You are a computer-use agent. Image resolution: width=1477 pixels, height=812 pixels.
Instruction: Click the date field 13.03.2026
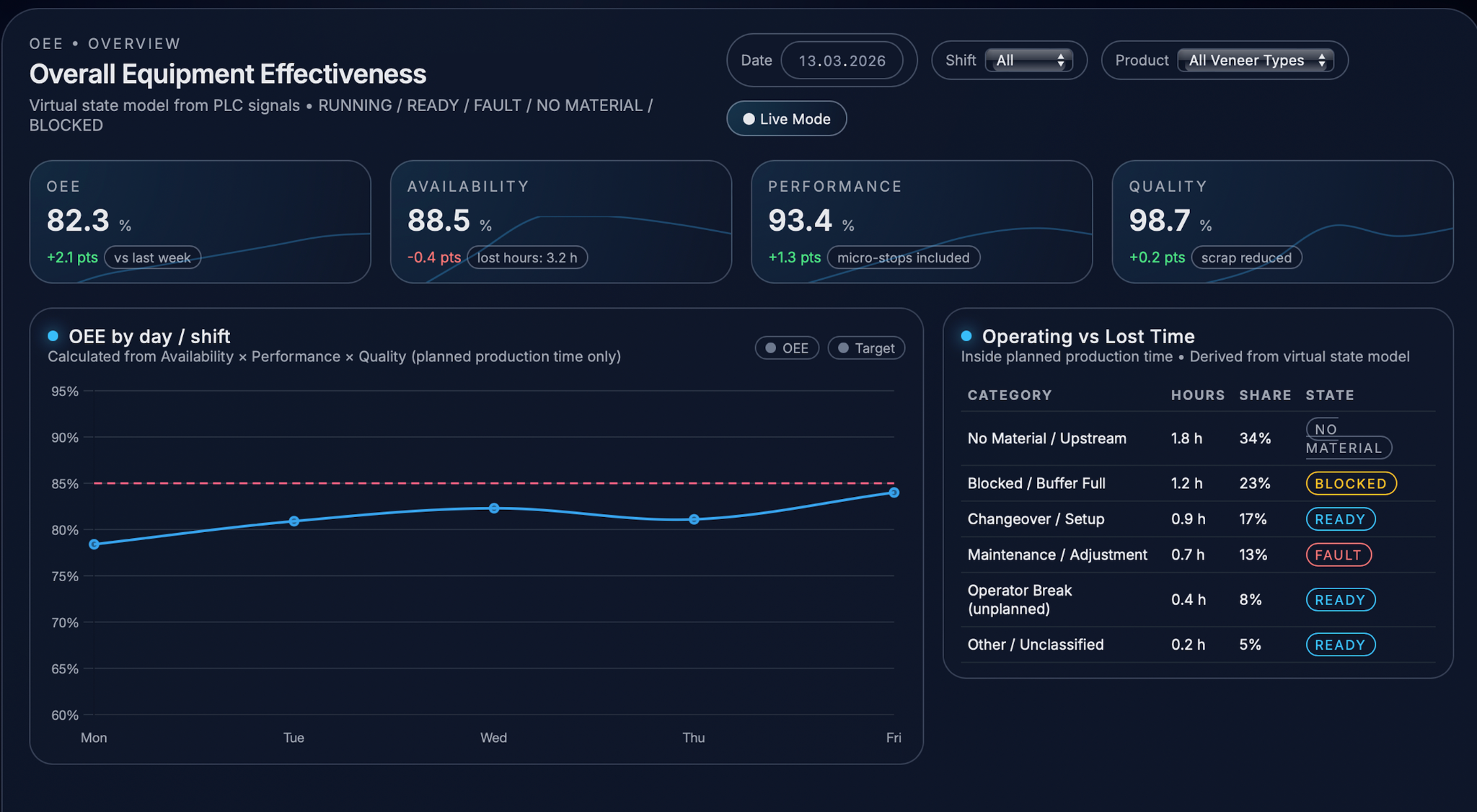click(842, 61)
